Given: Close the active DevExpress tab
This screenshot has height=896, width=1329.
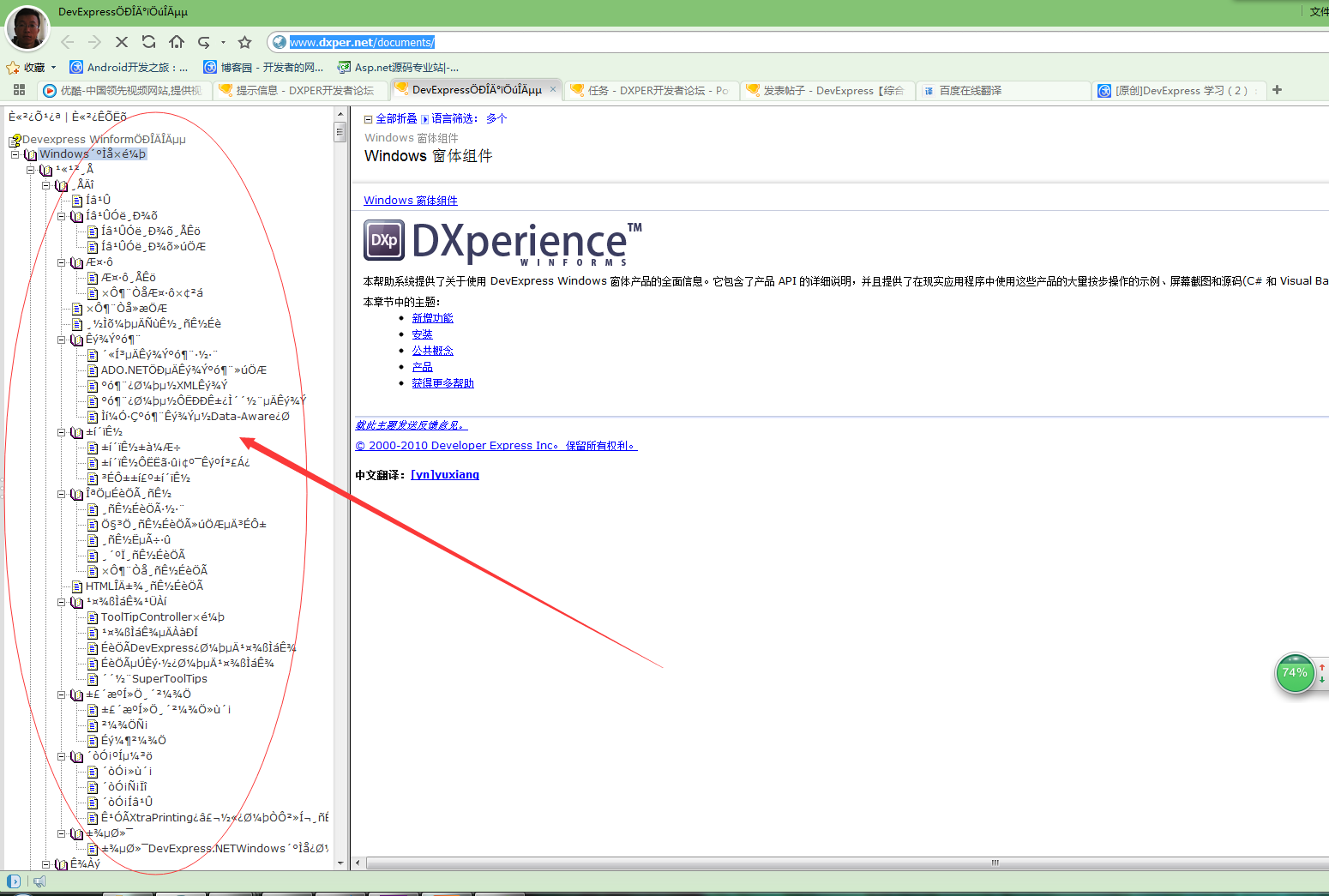Looking at the screenshot, I should [x=553, y=89].
